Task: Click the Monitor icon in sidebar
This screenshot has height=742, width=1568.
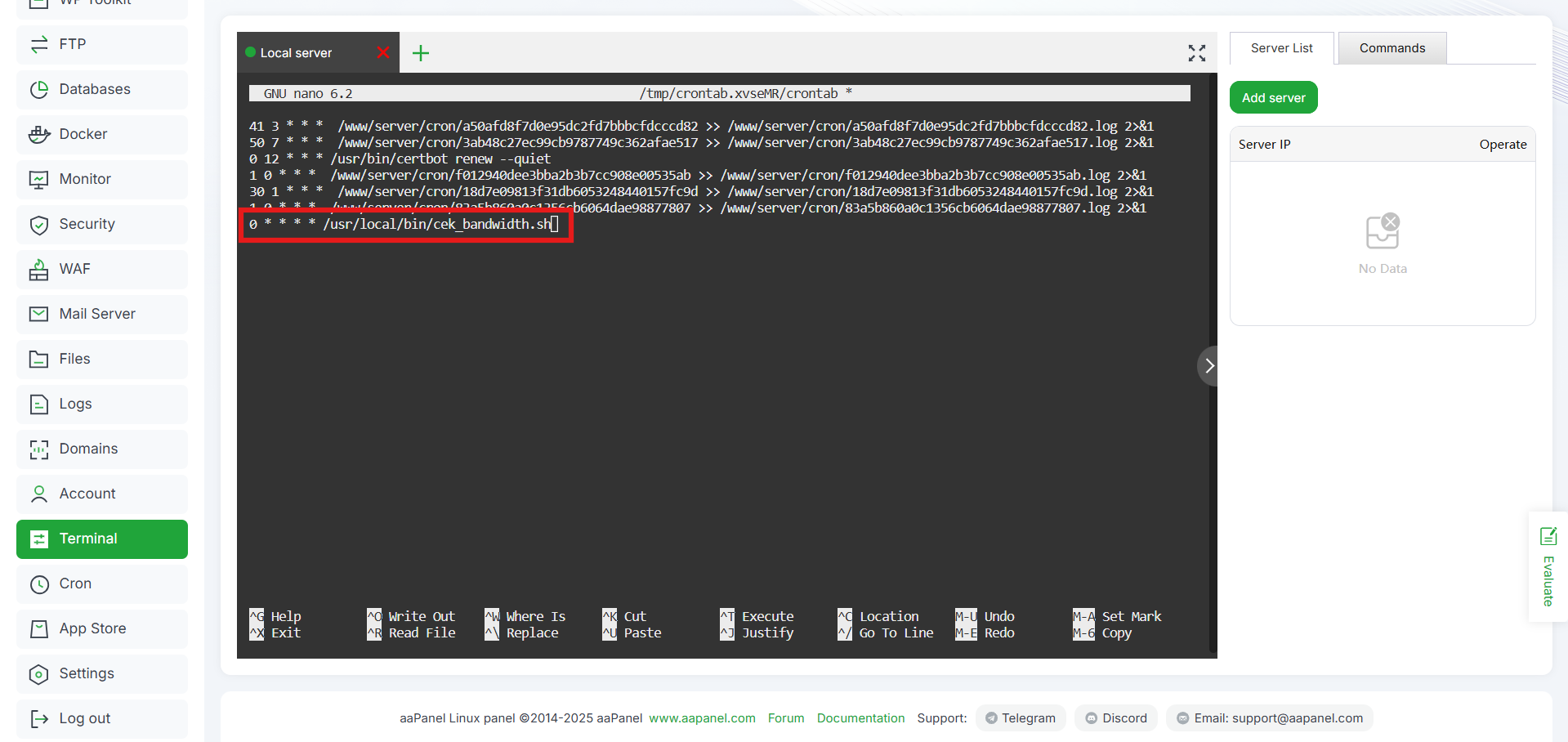Action: [x=39, y=179]
